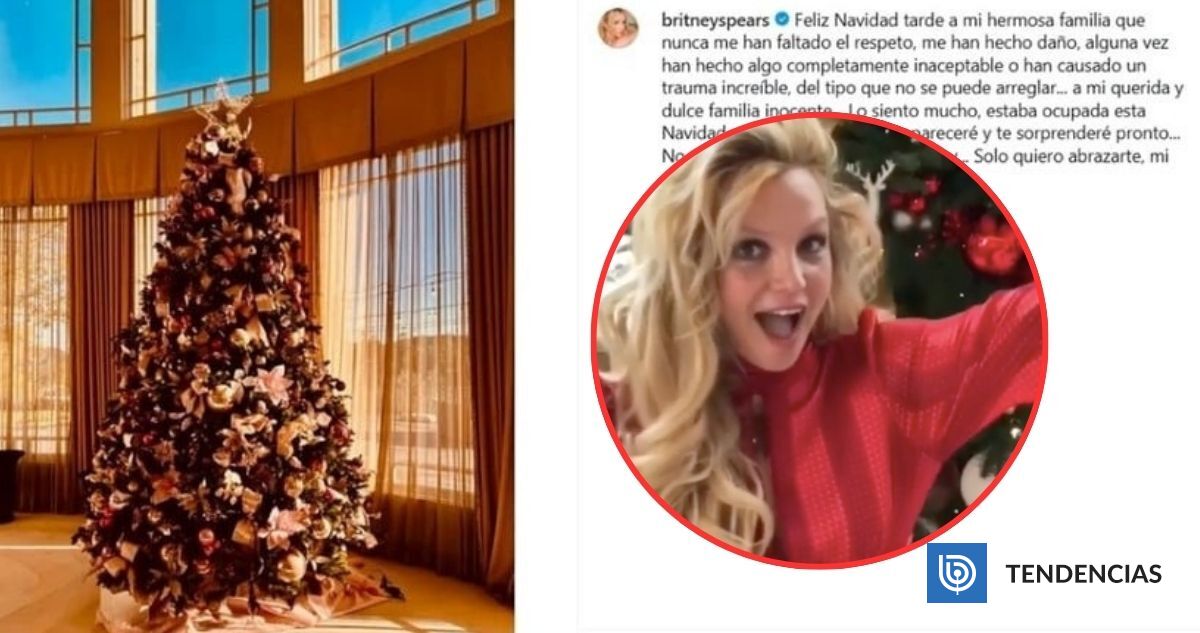Image resolution: width=1200 pixels, height=633 pixels.
Task: Open the britneyspears profile avatar
Action: point(618,28)
